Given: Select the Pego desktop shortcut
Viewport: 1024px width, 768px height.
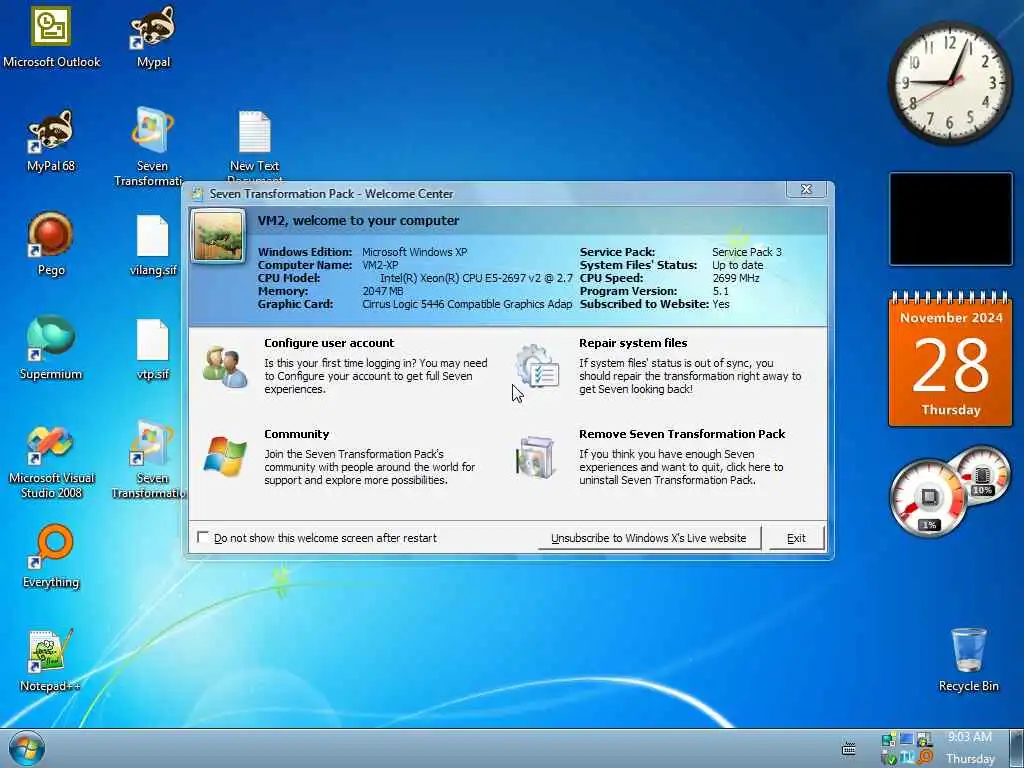Looking at the screenshot, I should coord(51,244).
